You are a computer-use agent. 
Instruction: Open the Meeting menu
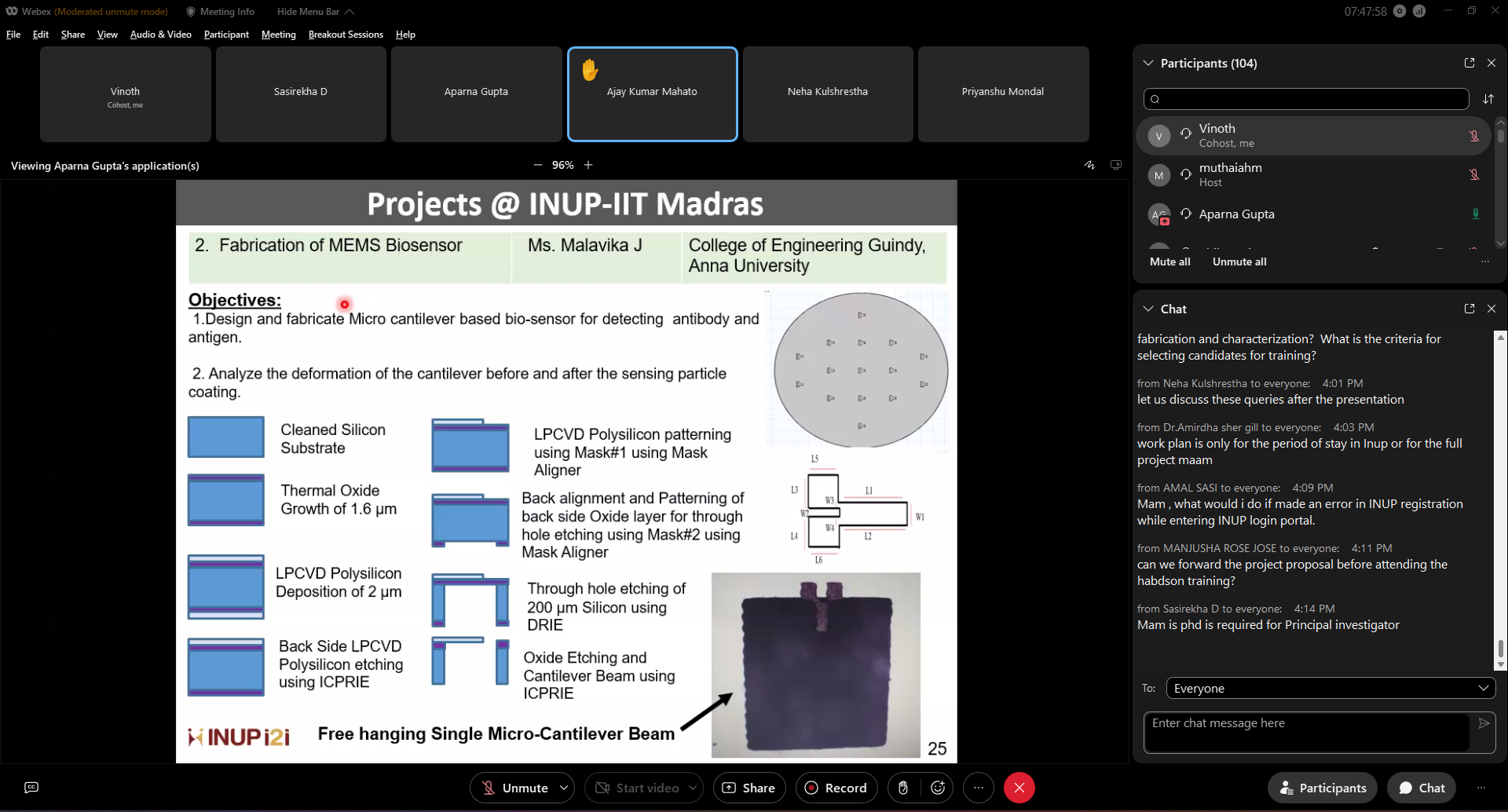[x=279, y=35]
